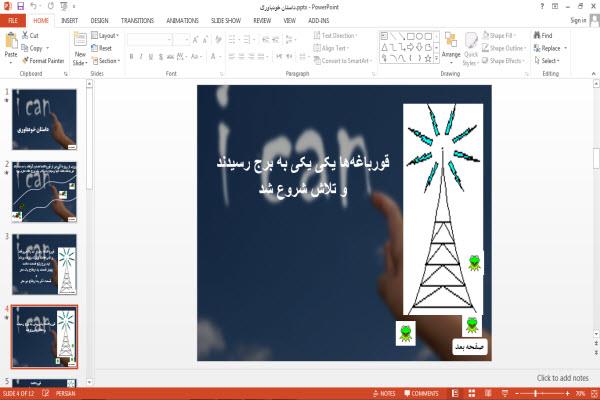Switch to the REVIEW tab
600x400 pixels.
[x=262, y=21]
